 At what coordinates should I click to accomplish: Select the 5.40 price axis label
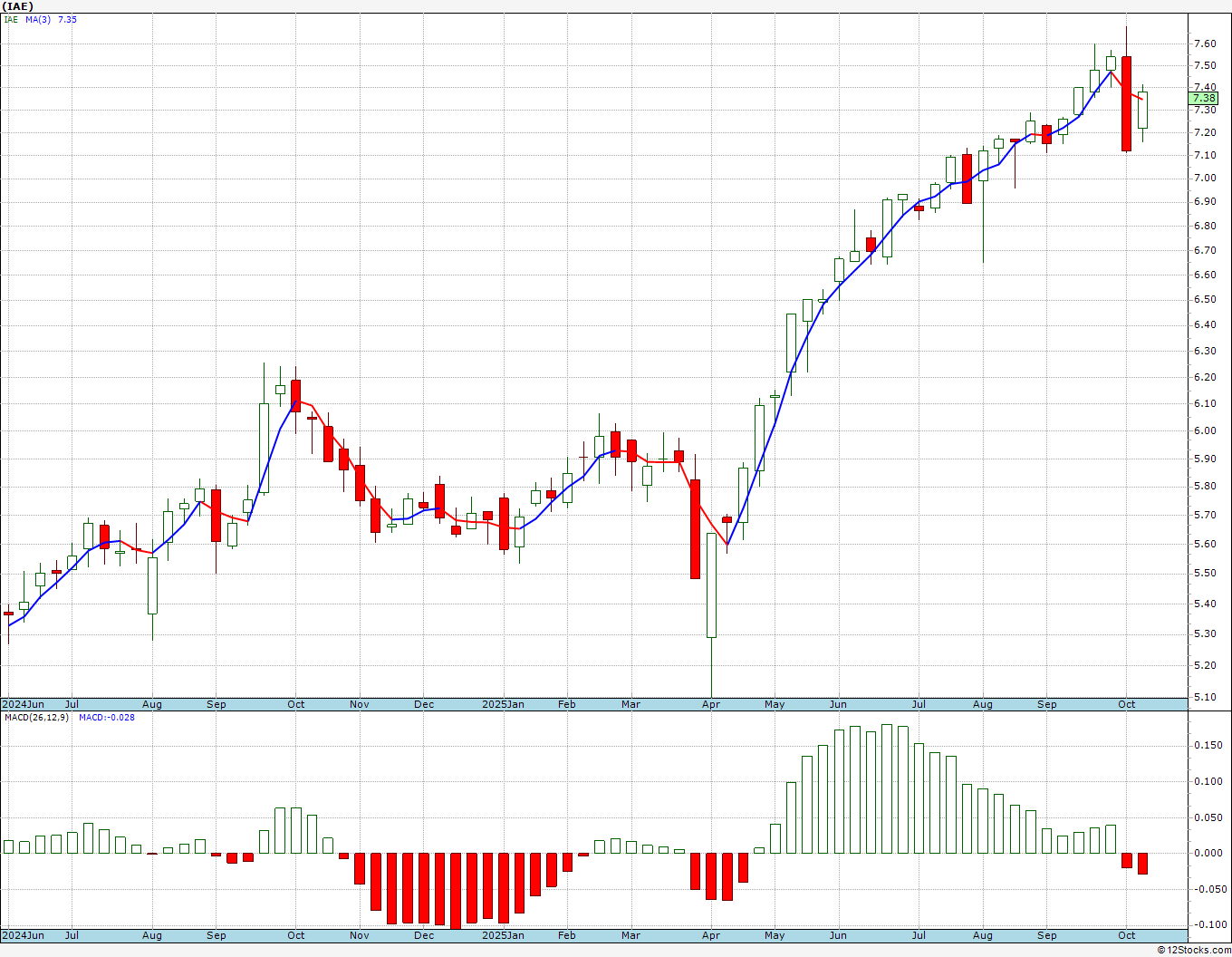(x=1205, y=604)
